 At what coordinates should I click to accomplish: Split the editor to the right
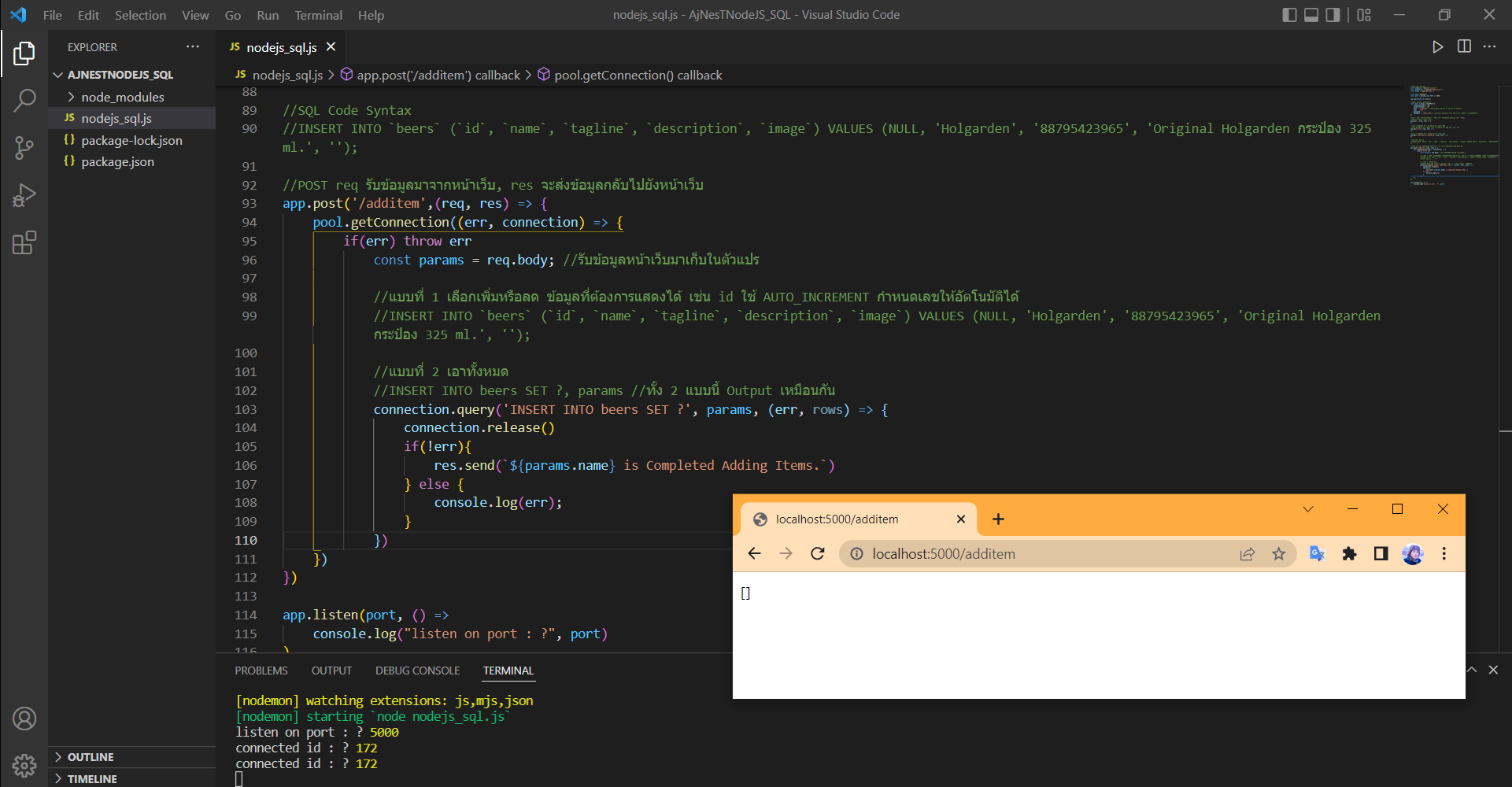pyautogui.click(x=1464, y=47)
